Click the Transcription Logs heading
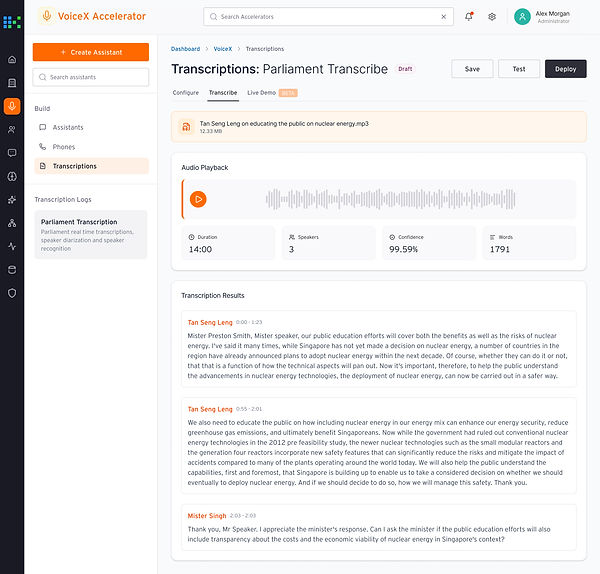 pyautogui.click(x=63, y=199)
